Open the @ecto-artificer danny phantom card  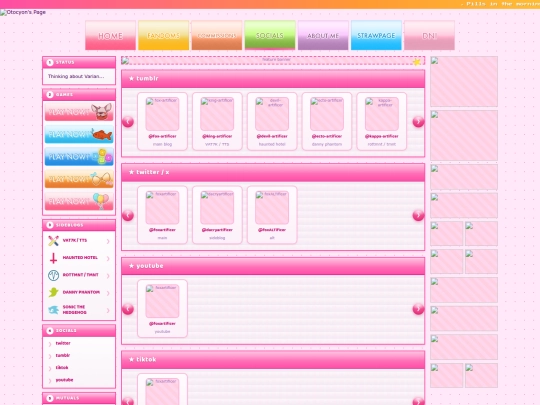click(327, 121)
